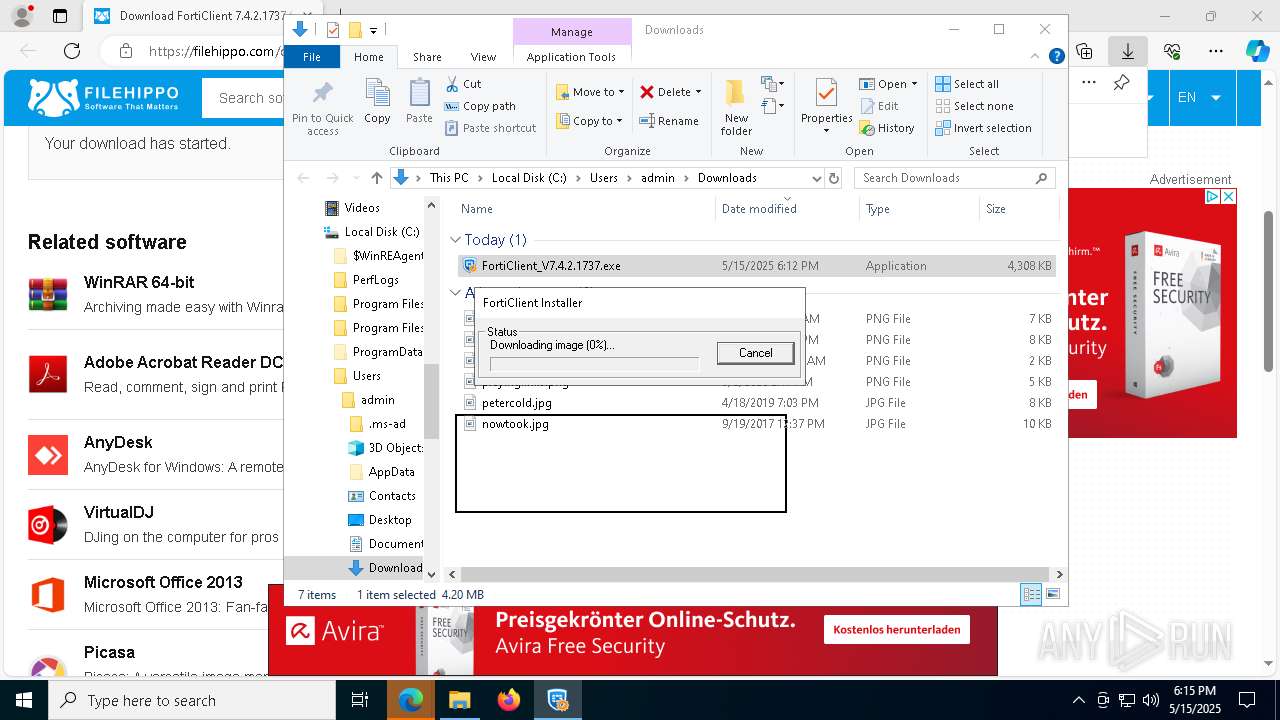
Task: Collapse the Today (1) group
Action: coord(455,240)
